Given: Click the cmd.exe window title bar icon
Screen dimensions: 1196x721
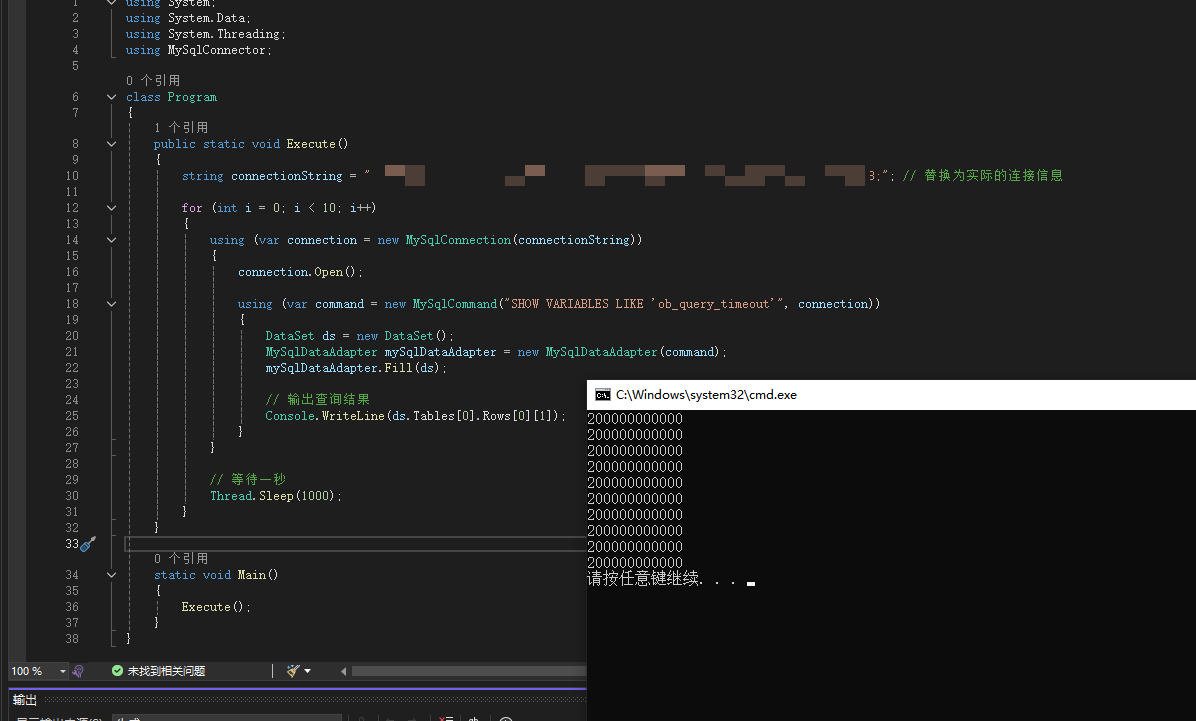Looking at the screenshot, I should click(603, 394).
